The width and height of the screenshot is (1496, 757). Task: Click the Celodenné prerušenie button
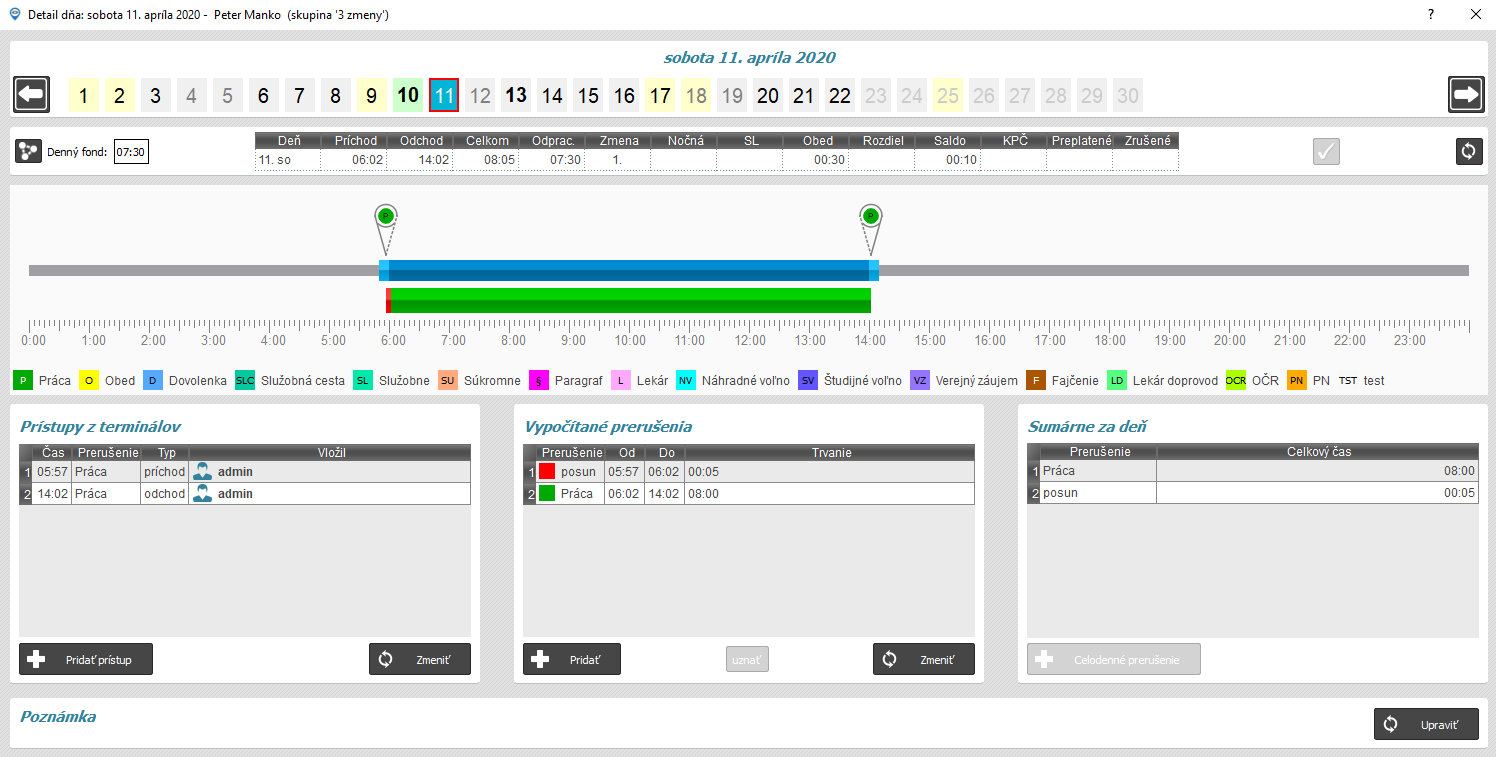click(x=1114, y=659)
